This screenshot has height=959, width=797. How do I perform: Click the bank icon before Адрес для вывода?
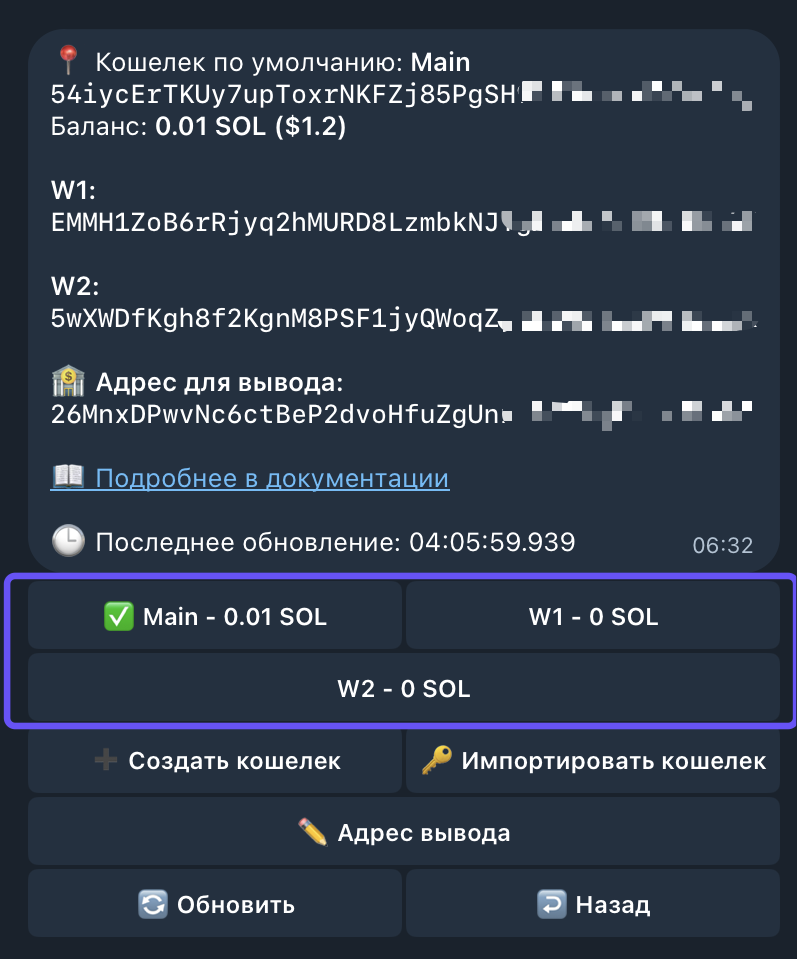(x=68, y=382)
